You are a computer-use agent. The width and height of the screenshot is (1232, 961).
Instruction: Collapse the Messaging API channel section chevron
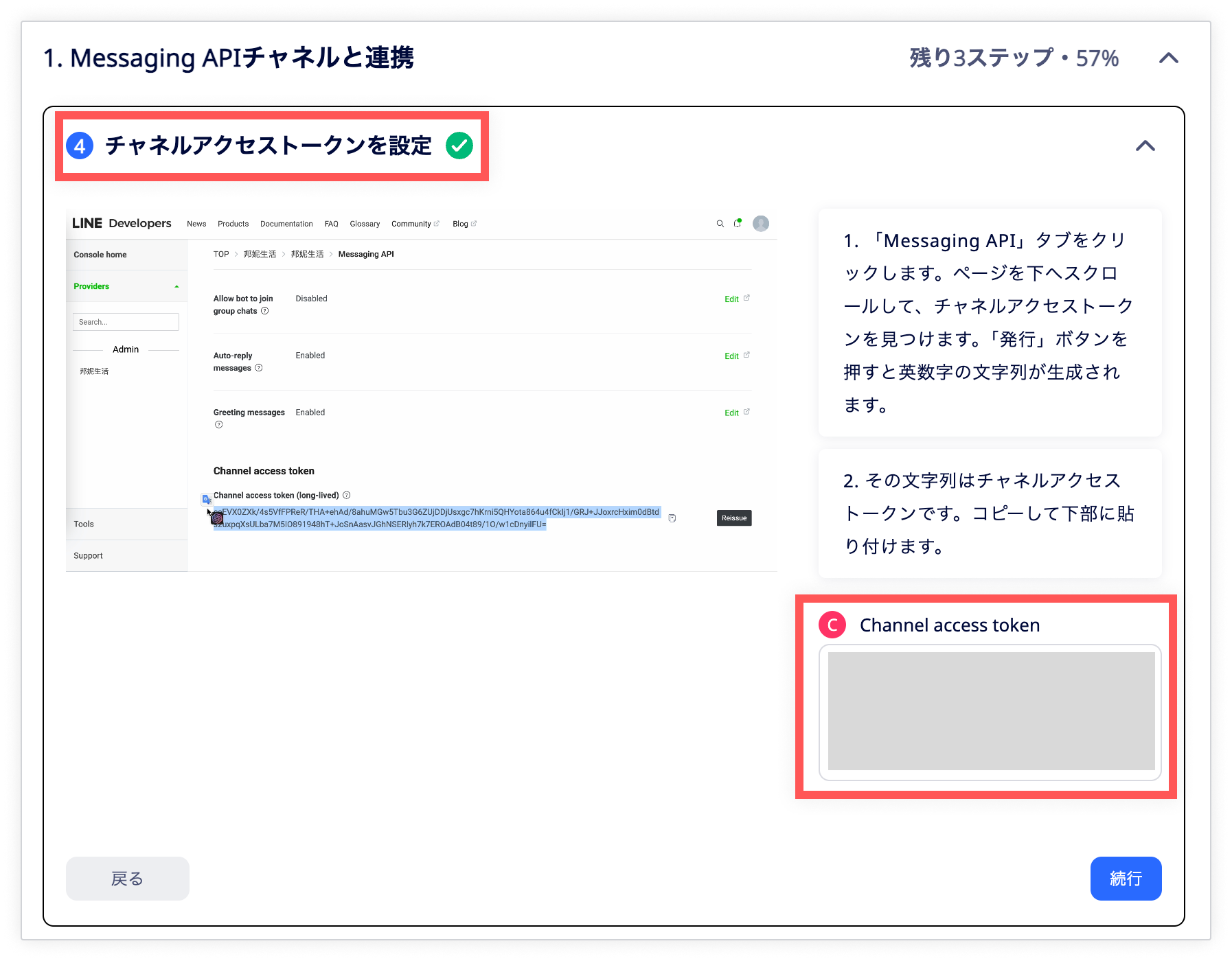tap(1169, 58)
